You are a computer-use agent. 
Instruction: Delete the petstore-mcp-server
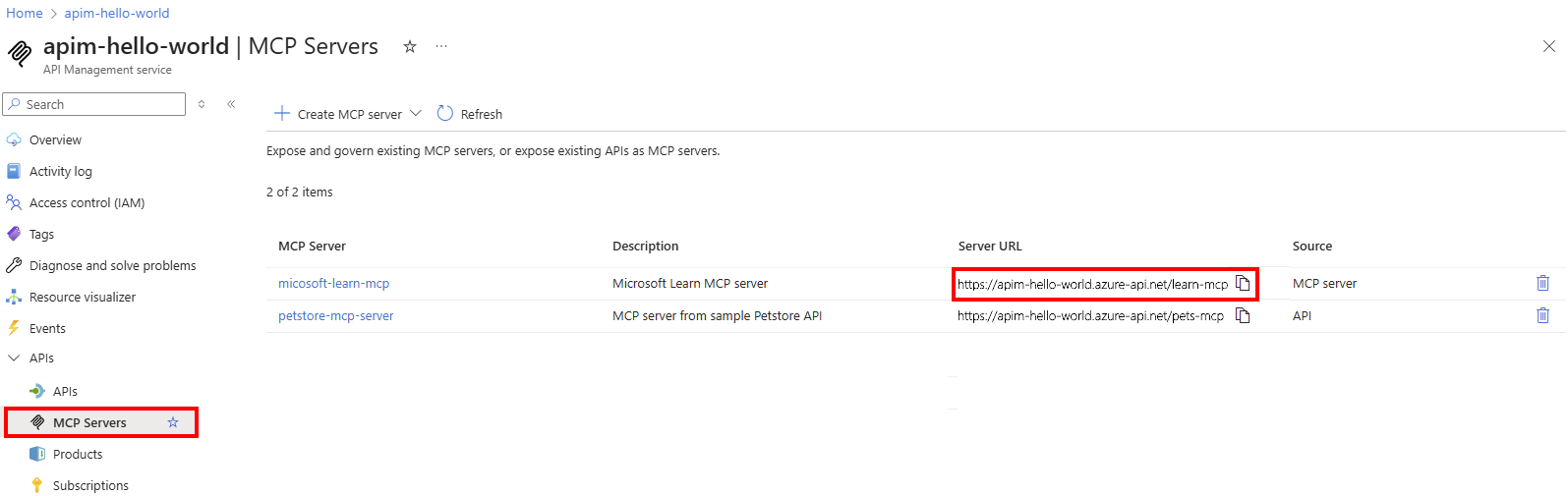click(x=1542, y=315)
